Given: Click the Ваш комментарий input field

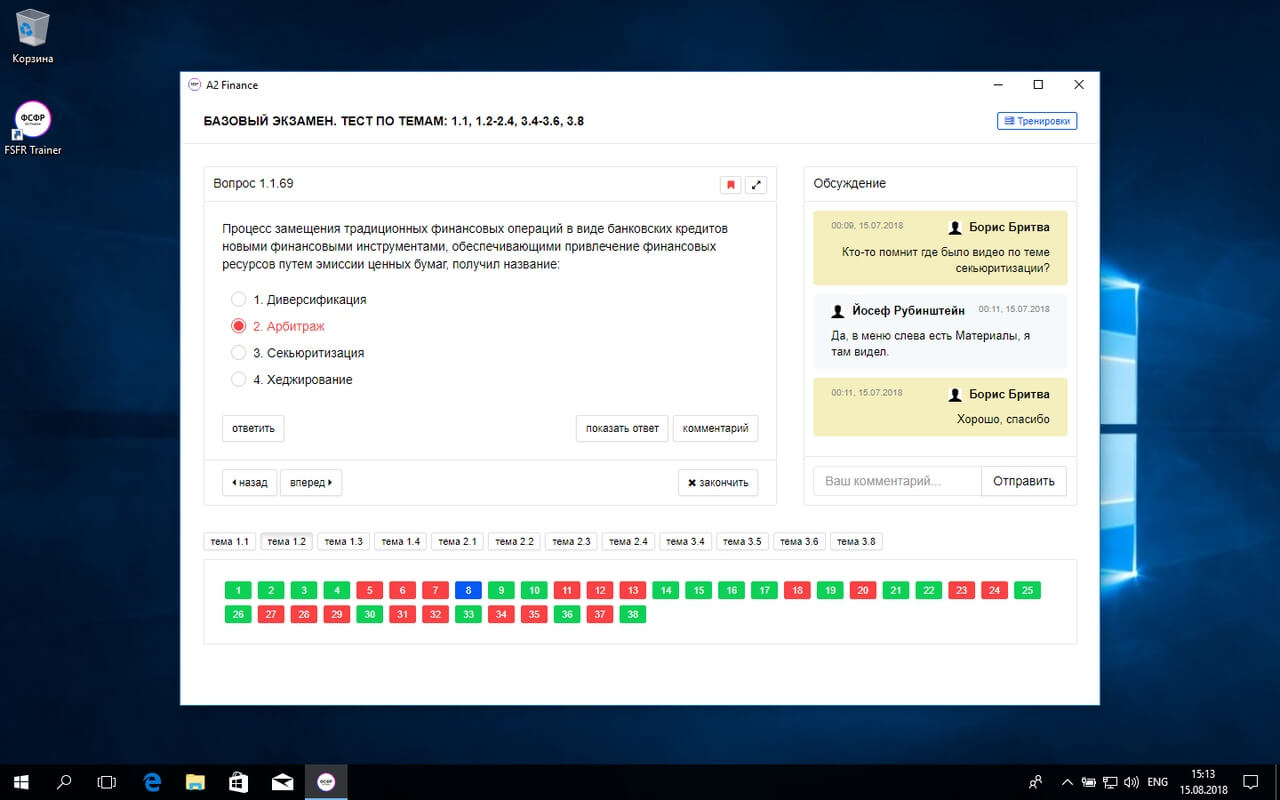Looking at the screenshot, I should tap(897, 481).
